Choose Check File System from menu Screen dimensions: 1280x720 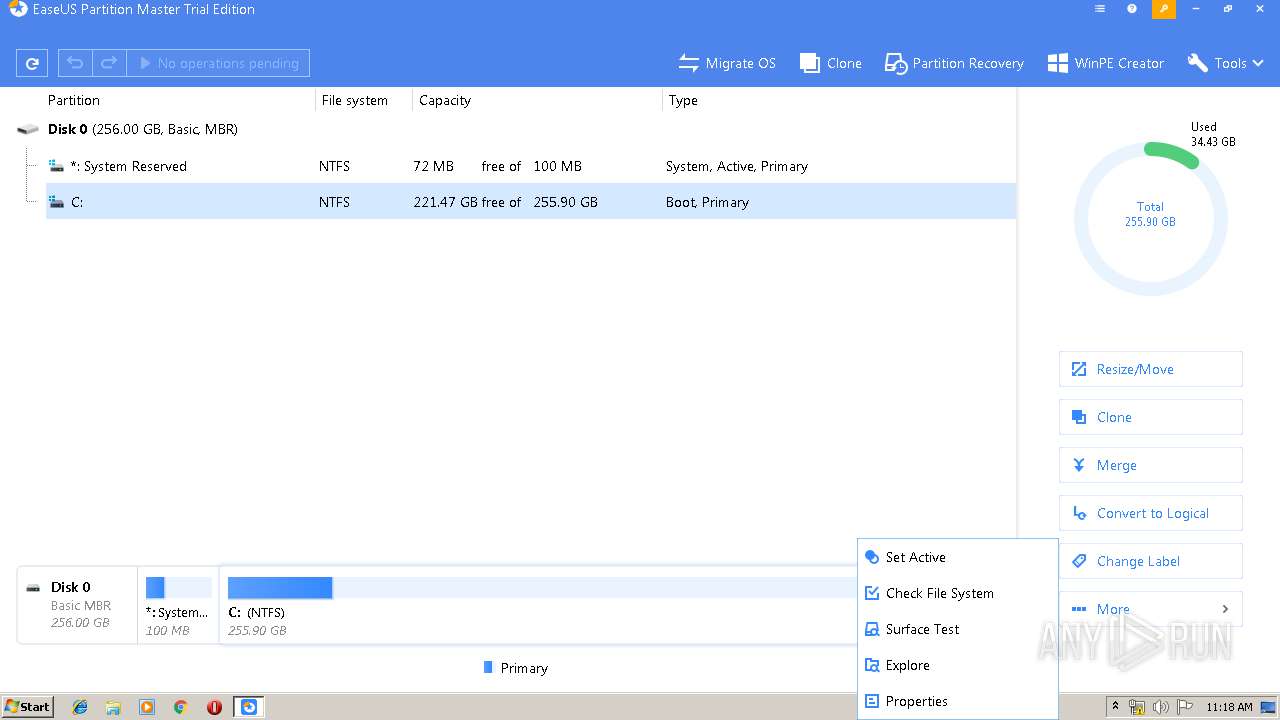(958, 593)
